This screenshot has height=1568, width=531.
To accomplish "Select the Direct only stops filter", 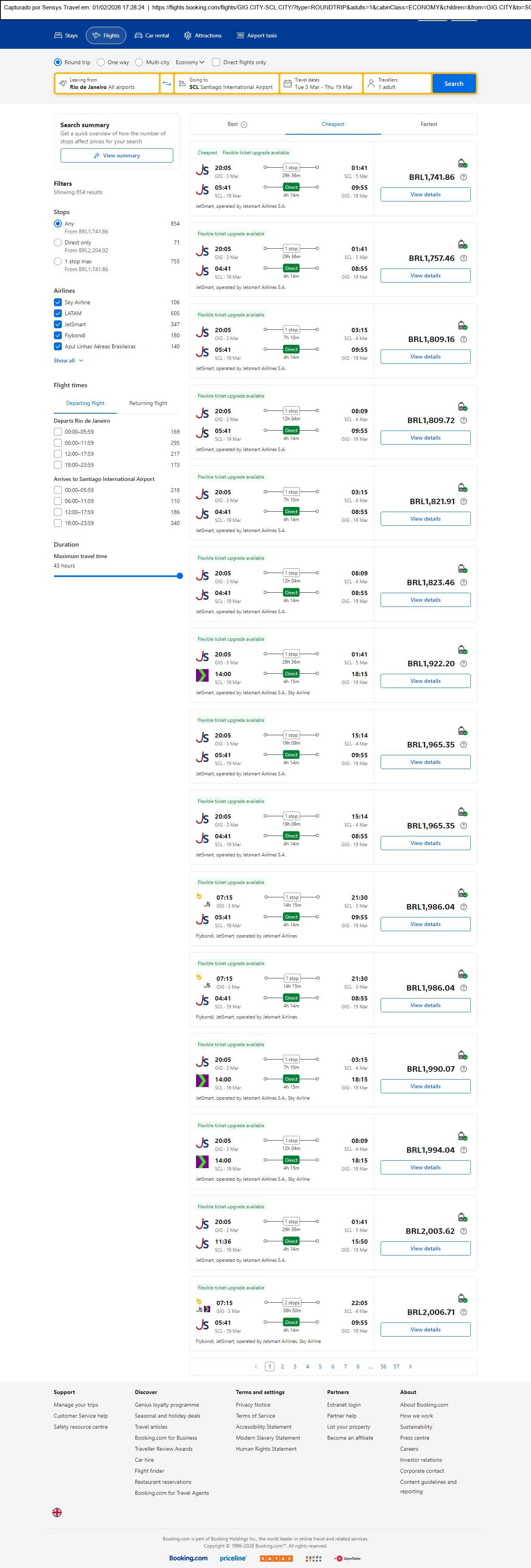I will [x=58, y=242].
